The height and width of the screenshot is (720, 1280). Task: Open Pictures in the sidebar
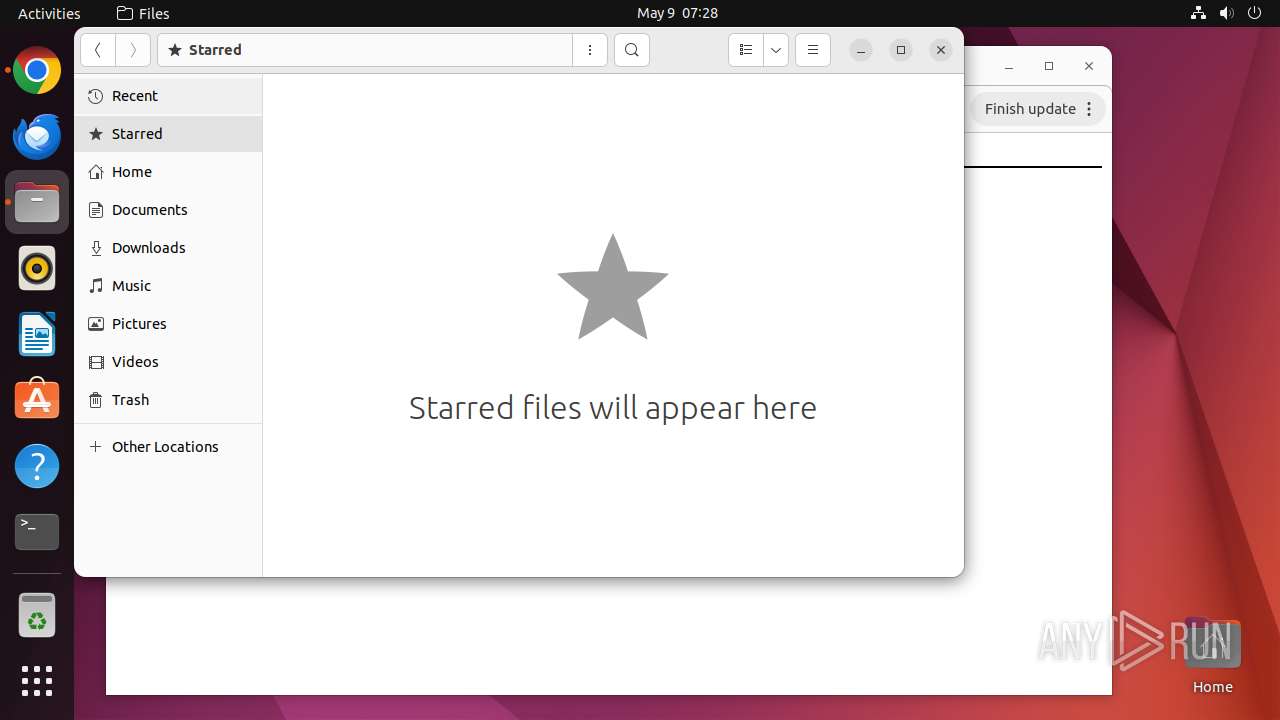(x=168, y=324)
